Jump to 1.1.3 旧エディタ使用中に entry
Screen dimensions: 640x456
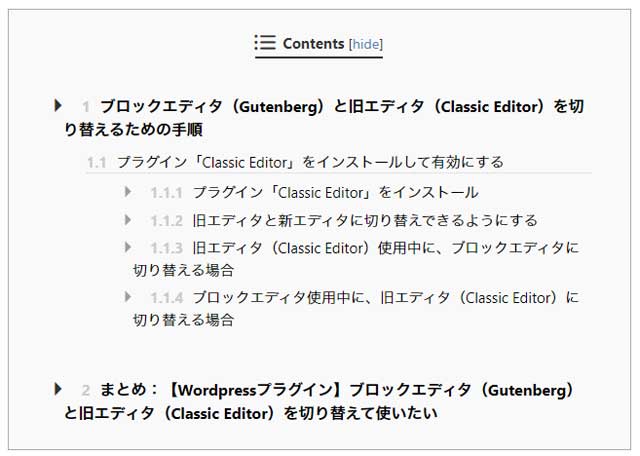coord(356,259)
